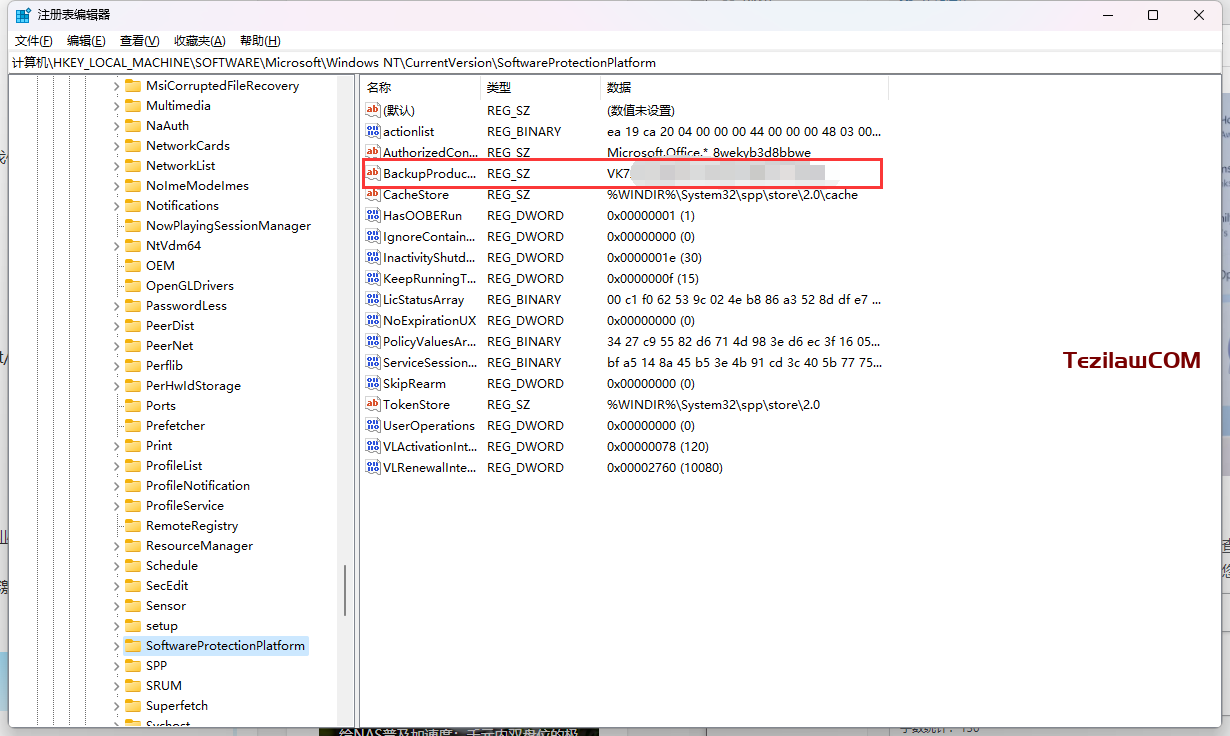The image size is (1230, 736).
Task: Click the binary icon beside actionlist
Action: tap(373, 131)
